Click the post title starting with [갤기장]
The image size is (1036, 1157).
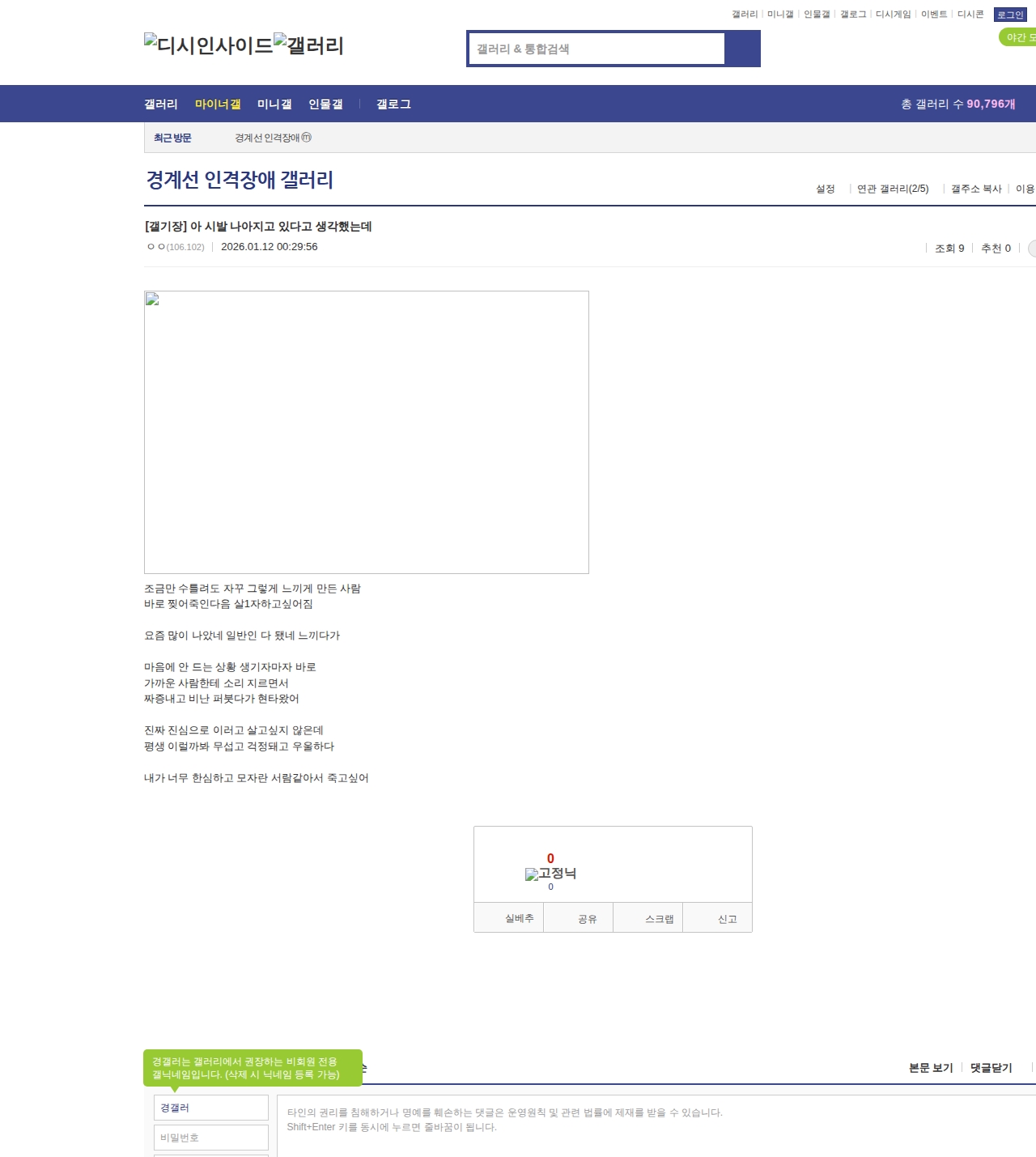pos(258,227)
